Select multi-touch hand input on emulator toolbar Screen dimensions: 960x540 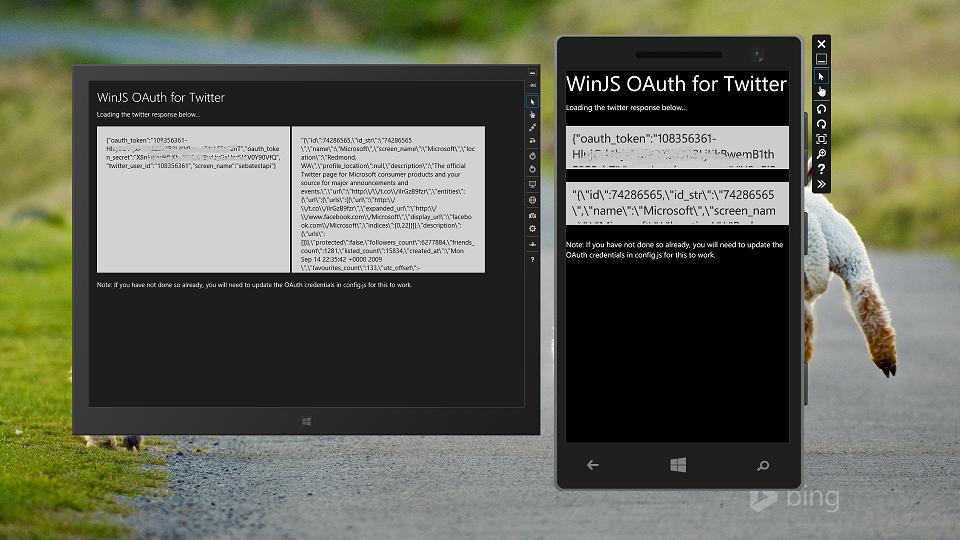821,92
